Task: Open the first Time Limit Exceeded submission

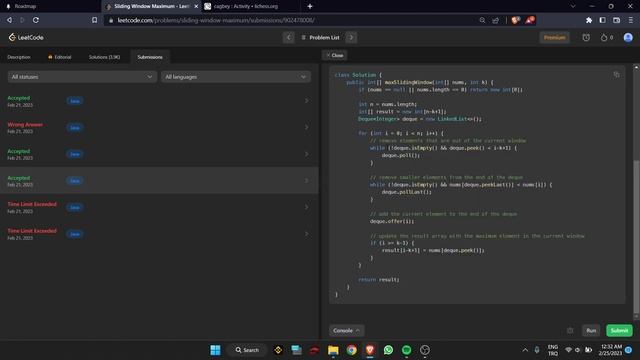Action: 159,207
